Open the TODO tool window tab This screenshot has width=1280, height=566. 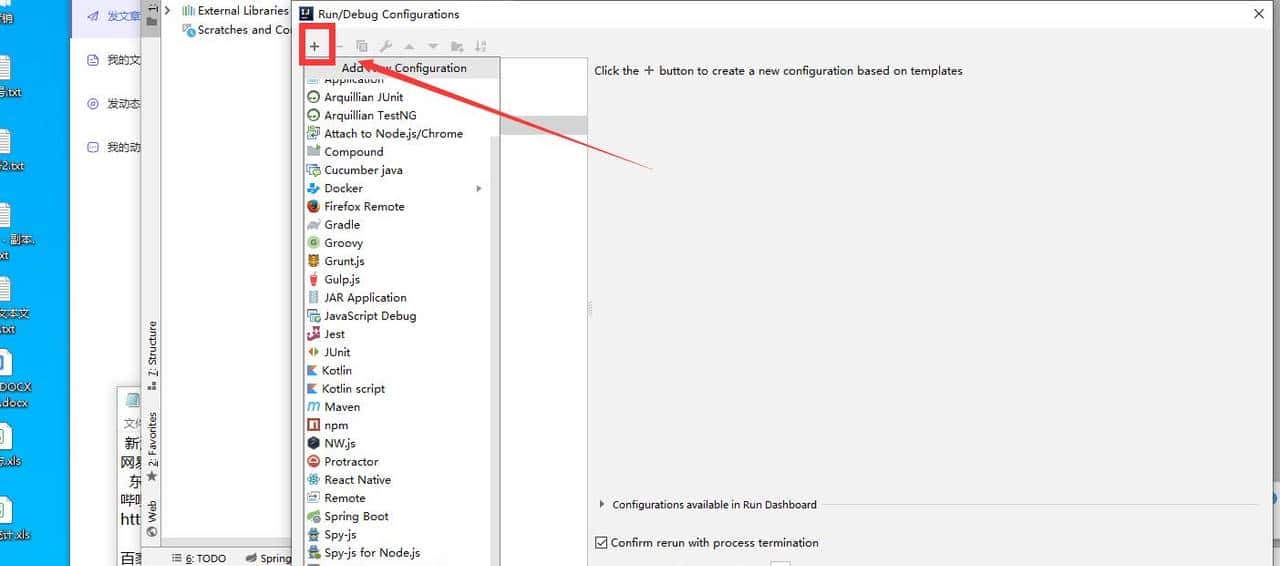point(204,558)
